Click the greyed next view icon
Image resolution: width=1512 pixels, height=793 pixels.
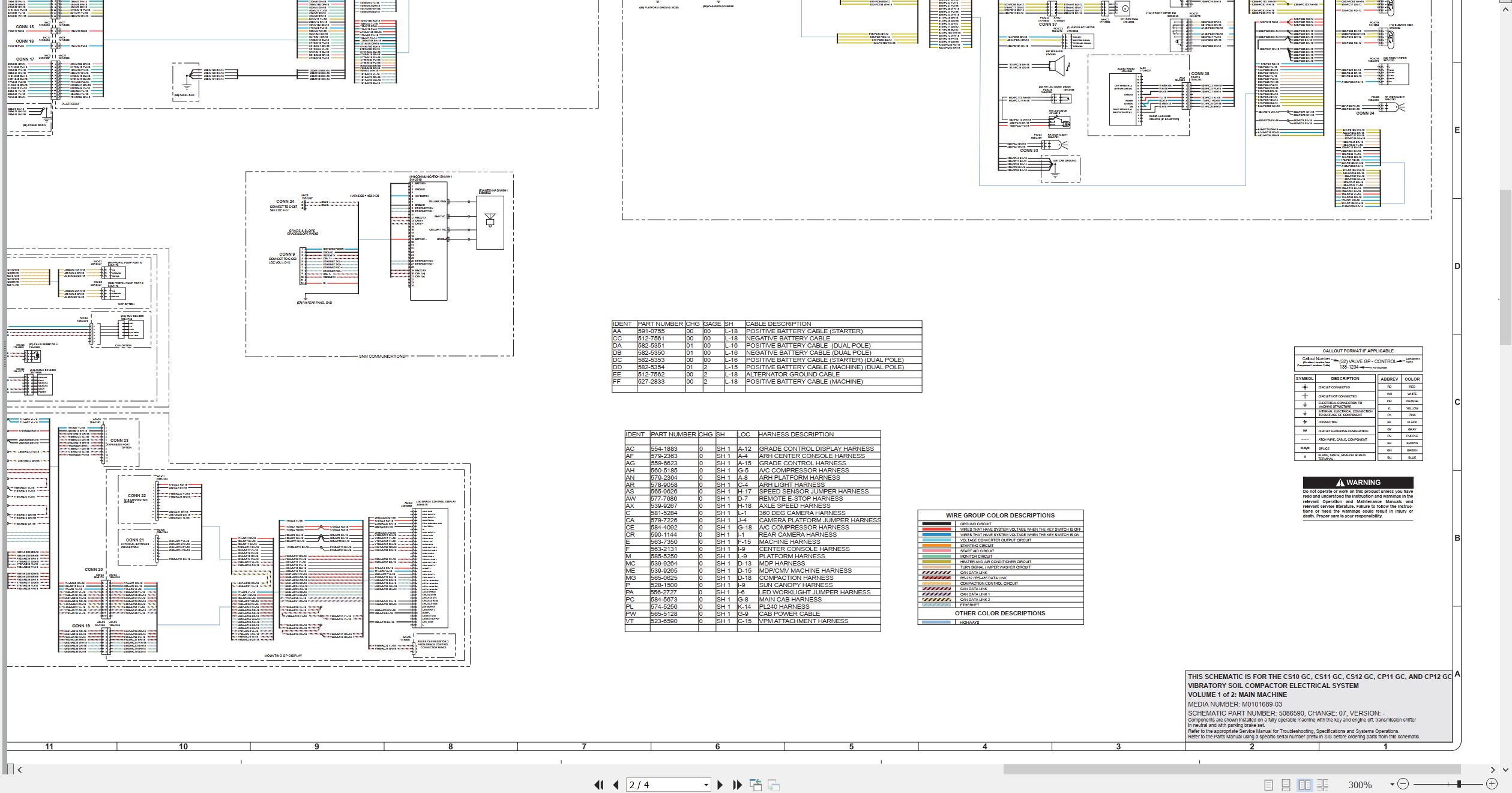tap(774, 785)
